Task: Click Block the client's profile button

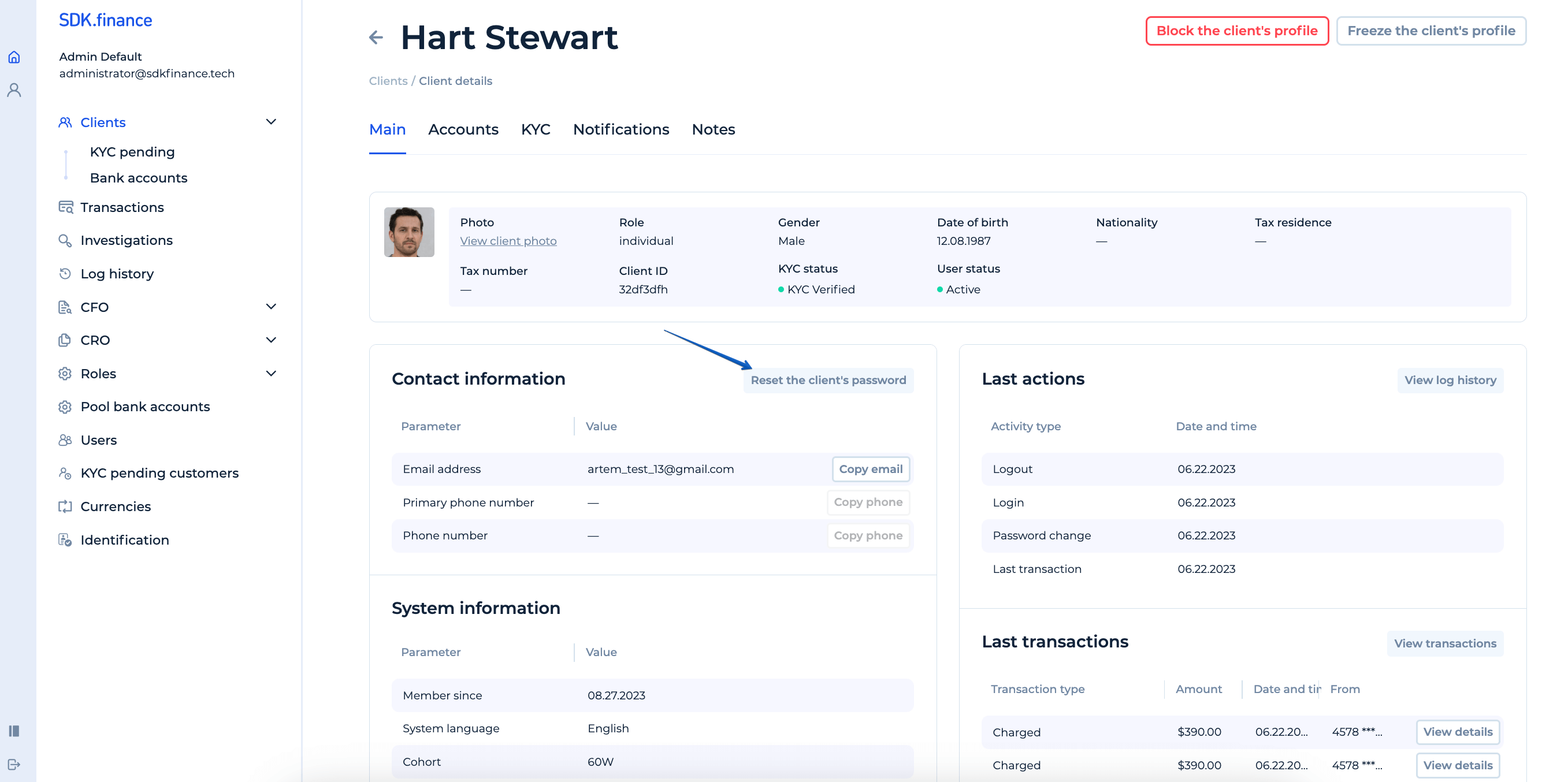Action: point(1236,31)
